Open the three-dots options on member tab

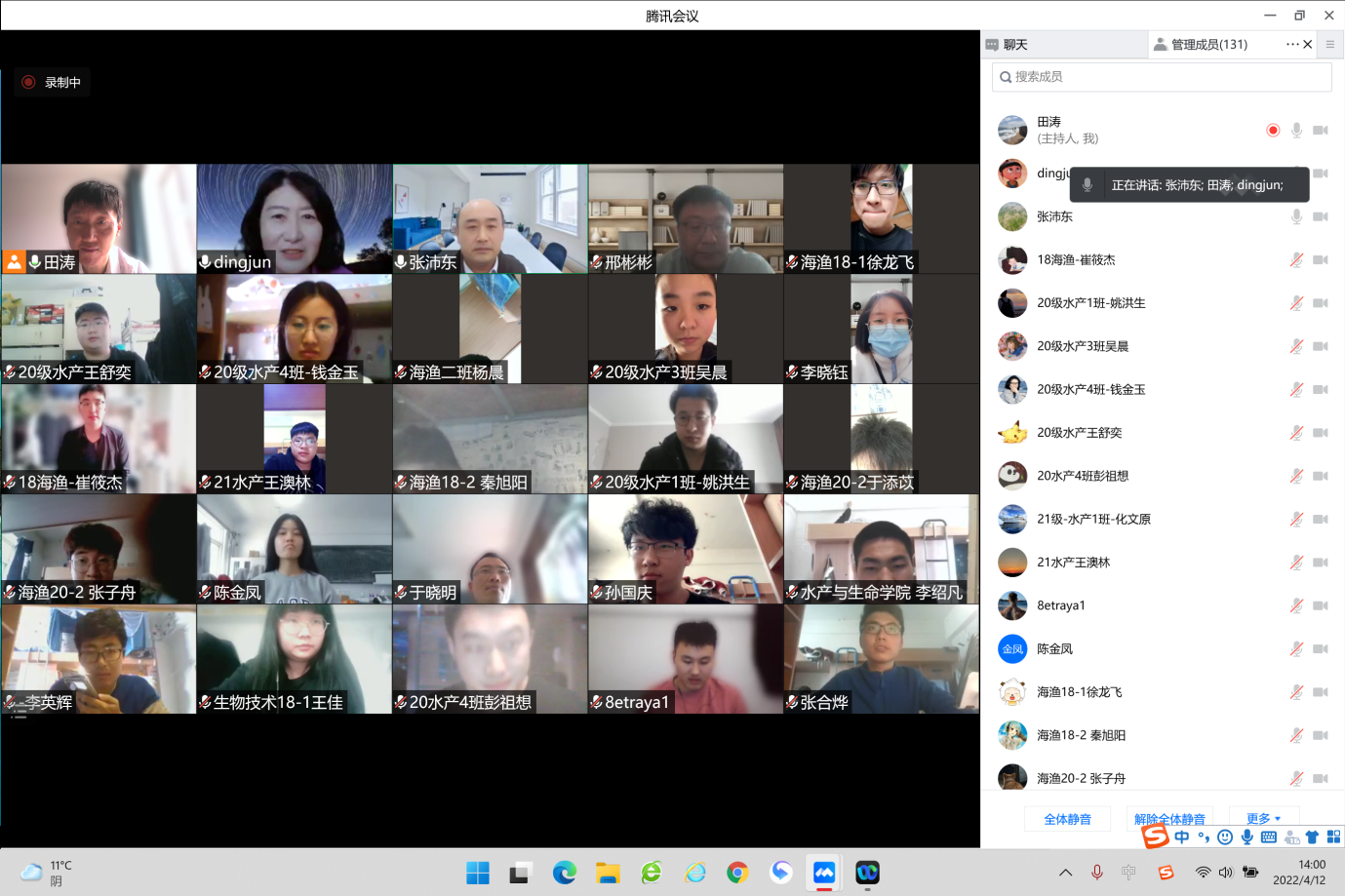1291,45
